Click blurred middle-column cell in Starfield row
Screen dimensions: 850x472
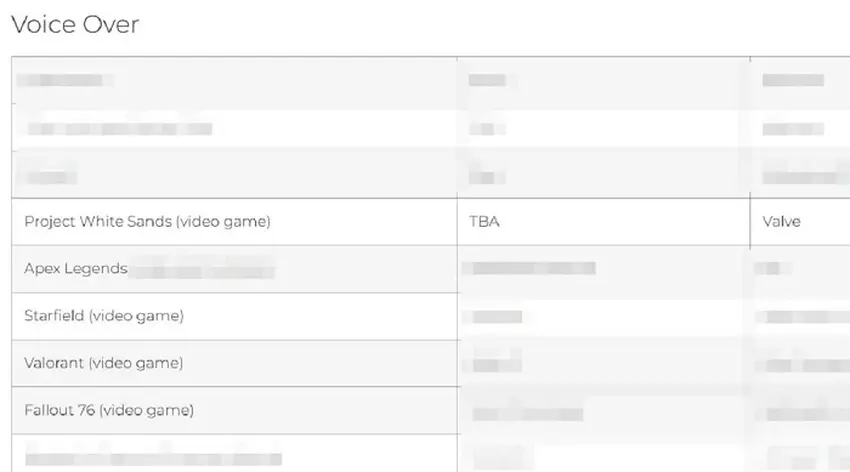(x=497, y=317)
